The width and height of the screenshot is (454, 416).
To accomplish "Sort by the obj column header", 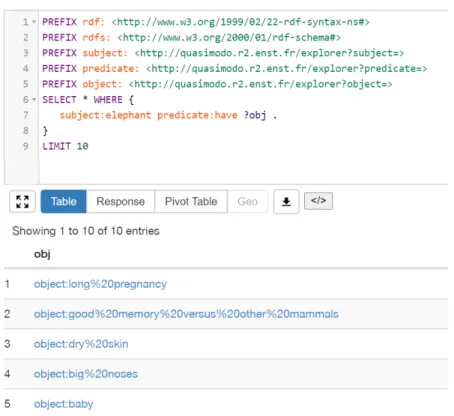I will [x=42, y=254].
